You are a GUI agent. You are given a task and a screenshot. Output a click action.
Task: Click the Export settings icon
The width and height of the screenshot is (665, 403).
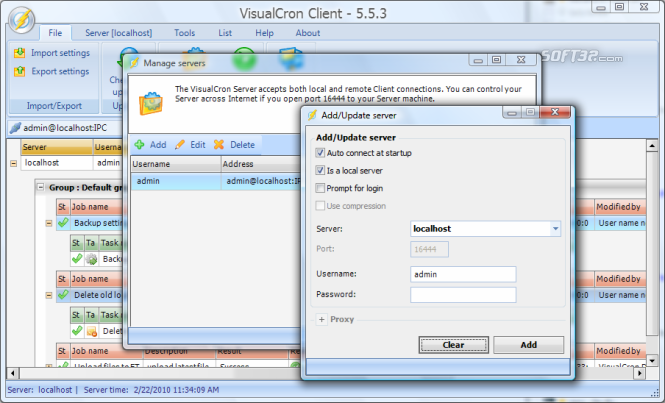tap(20, 71)
